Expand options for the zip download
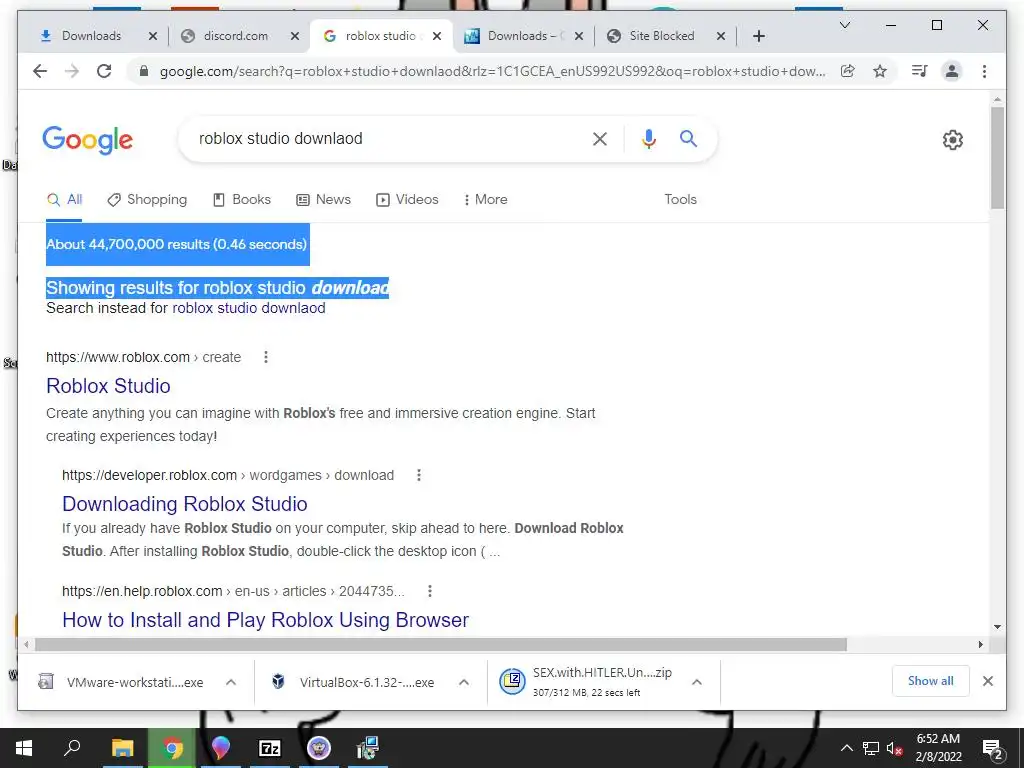The width and height of the screenshot is (1024, 768). [x=697, y=682]
